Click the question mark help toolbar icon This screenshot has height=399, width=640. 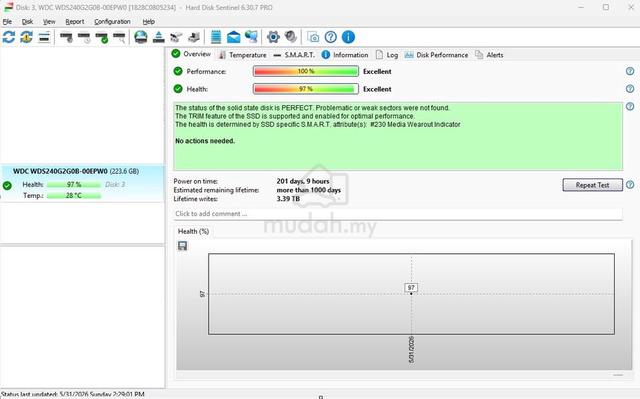tap(331, 37)
